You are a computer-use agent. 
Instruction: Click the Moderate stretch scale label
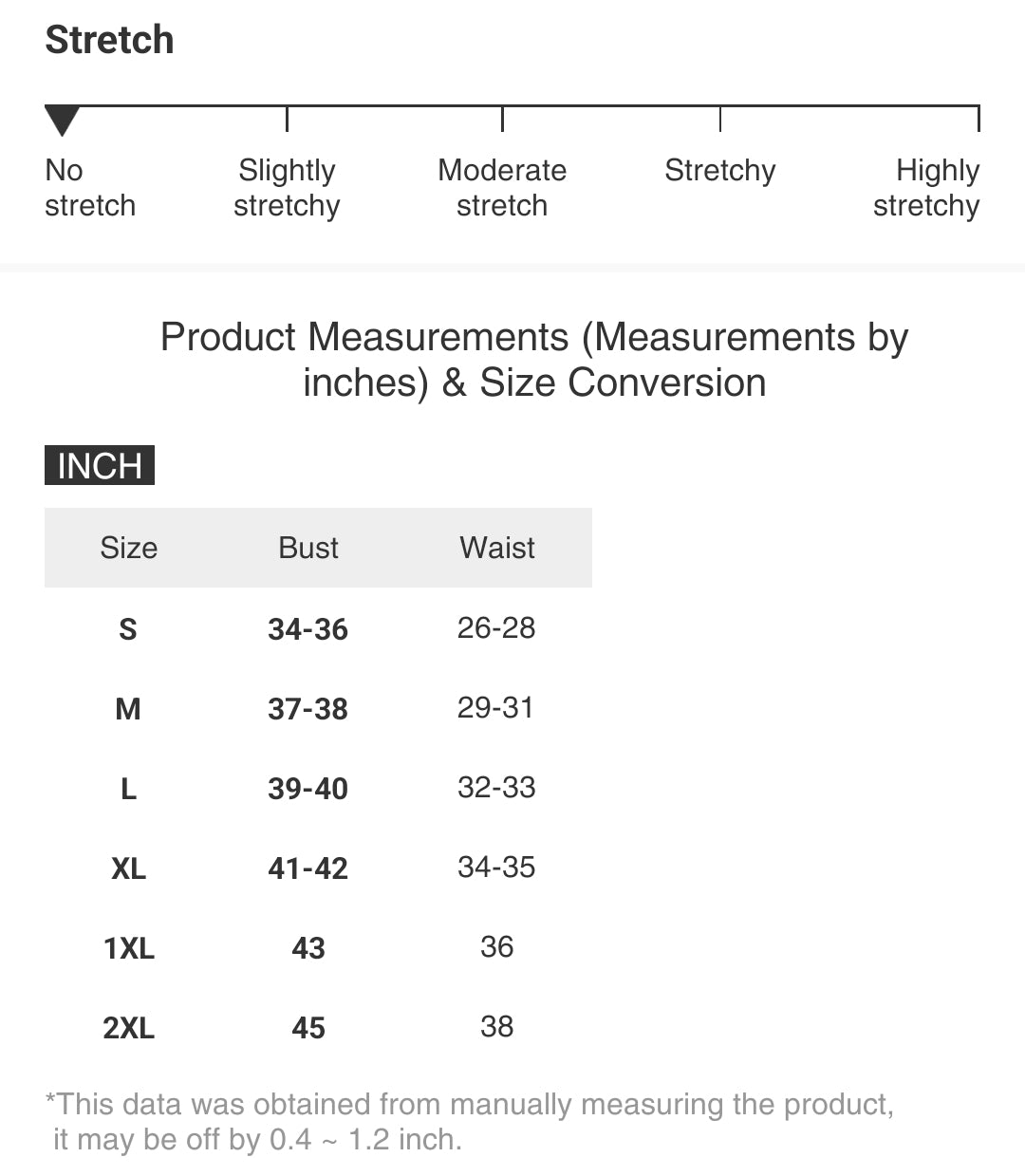click(502, 188)
